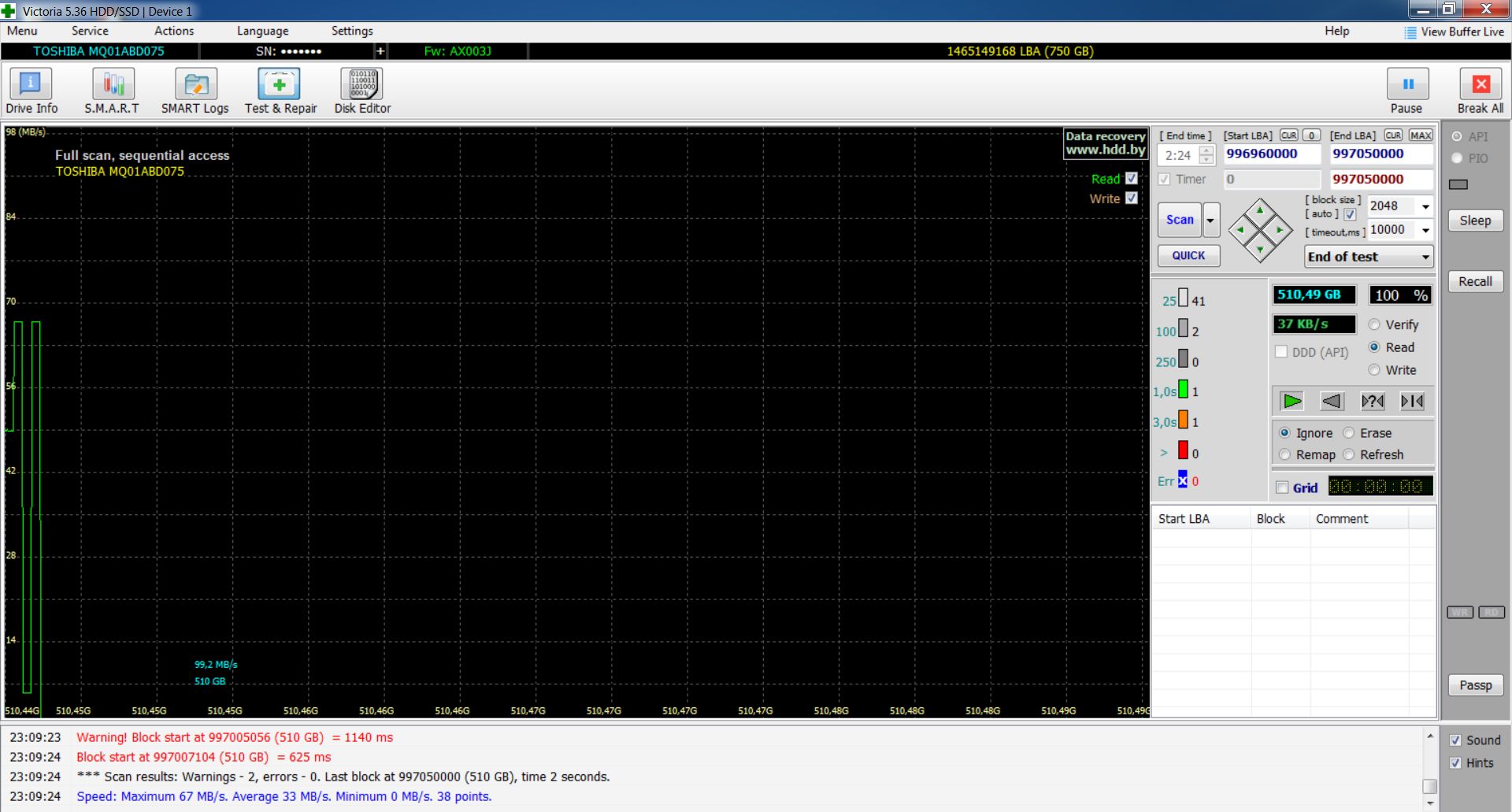Select the Verify radio button
The width and height of the screenshot is (1512, 812).
[x=1374, y=324]
